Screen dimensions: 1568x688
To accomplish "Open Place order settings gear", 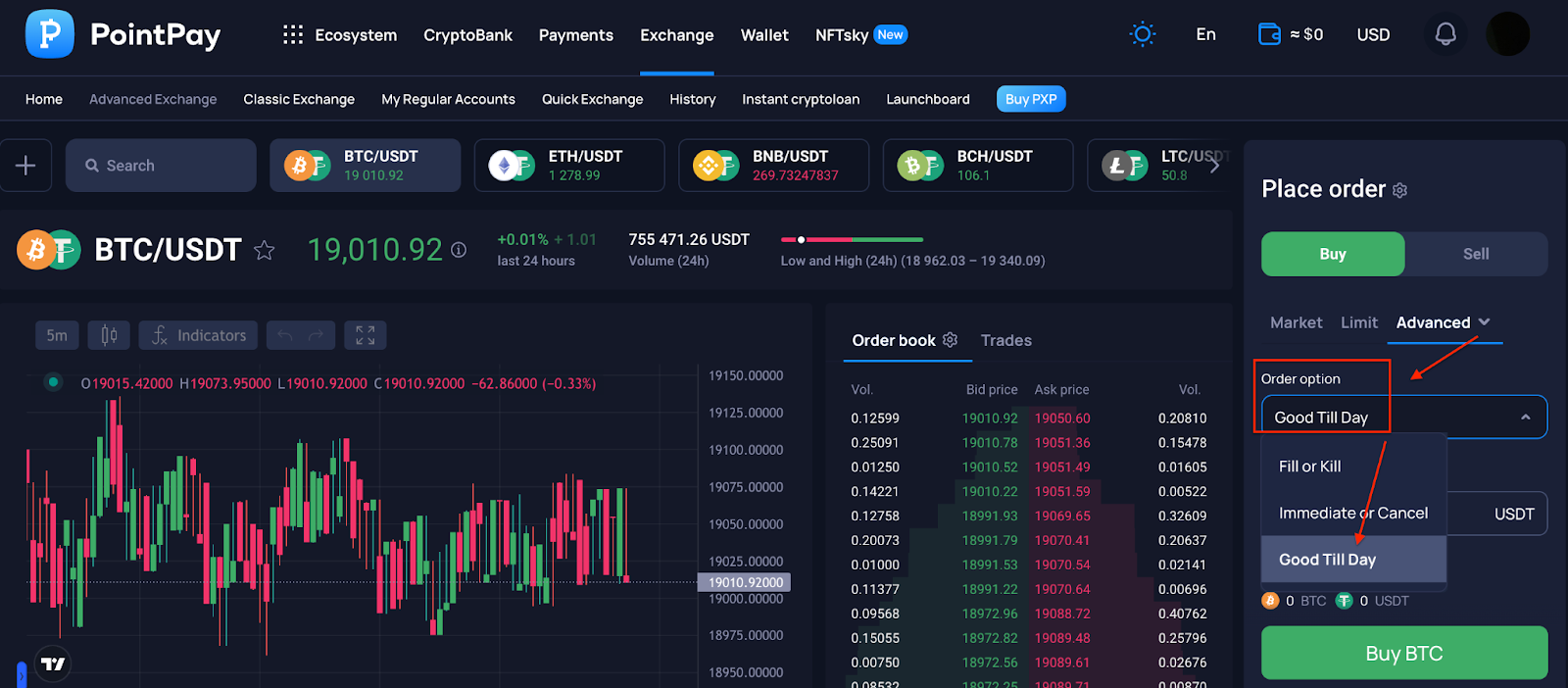I will click(x=1399, y=190).
